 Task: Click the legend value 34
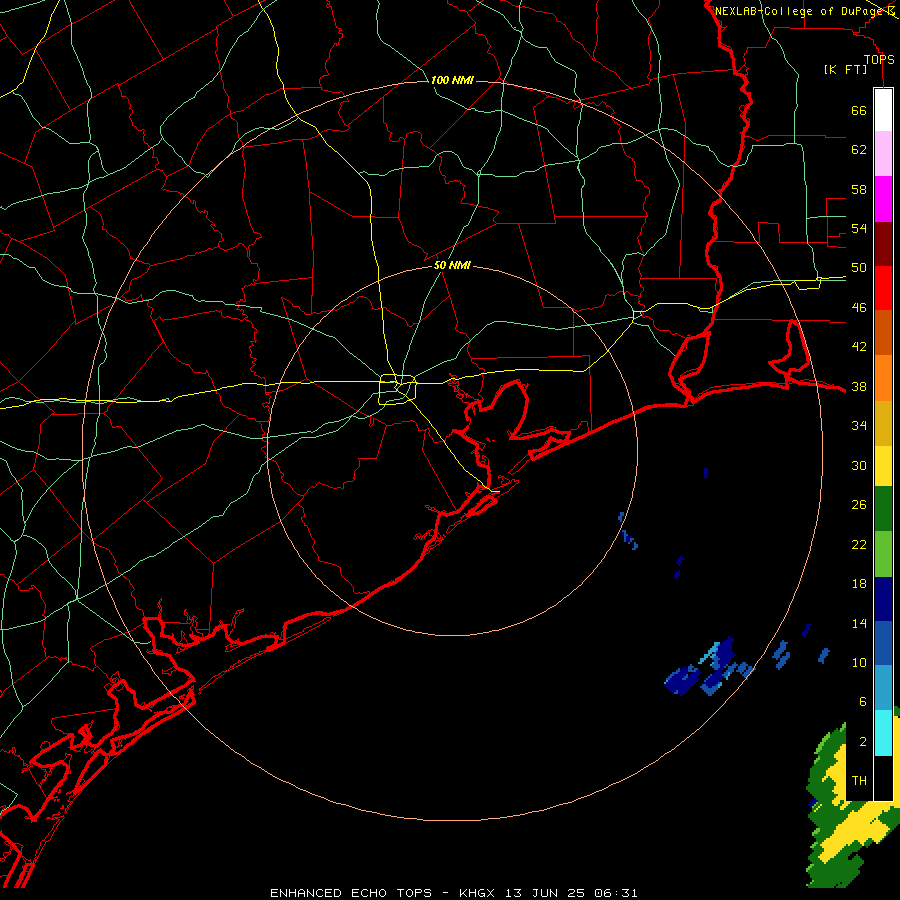pyautogui.click(x=859, y=426)
